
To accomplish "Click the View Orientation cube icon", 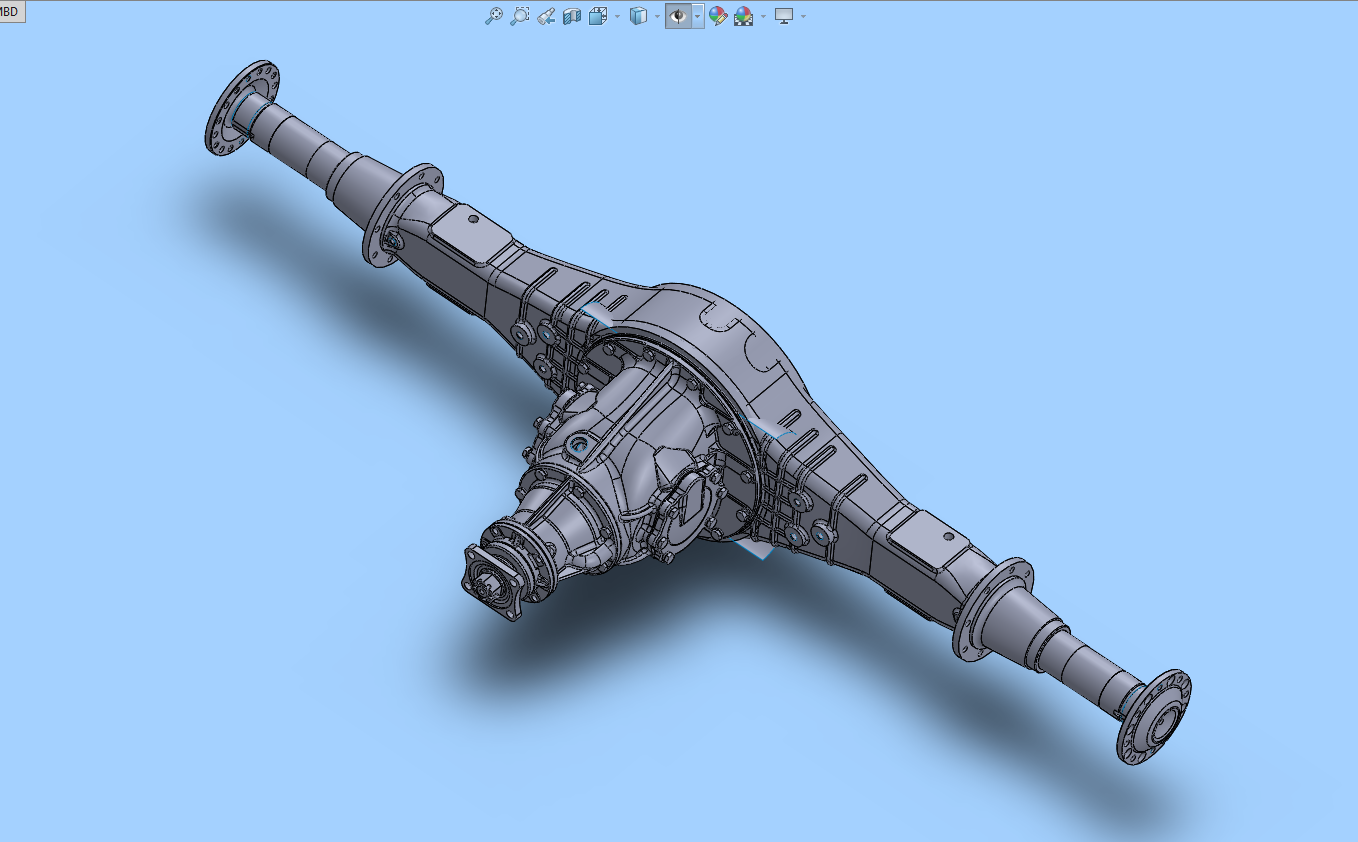I will click(599, 16).
